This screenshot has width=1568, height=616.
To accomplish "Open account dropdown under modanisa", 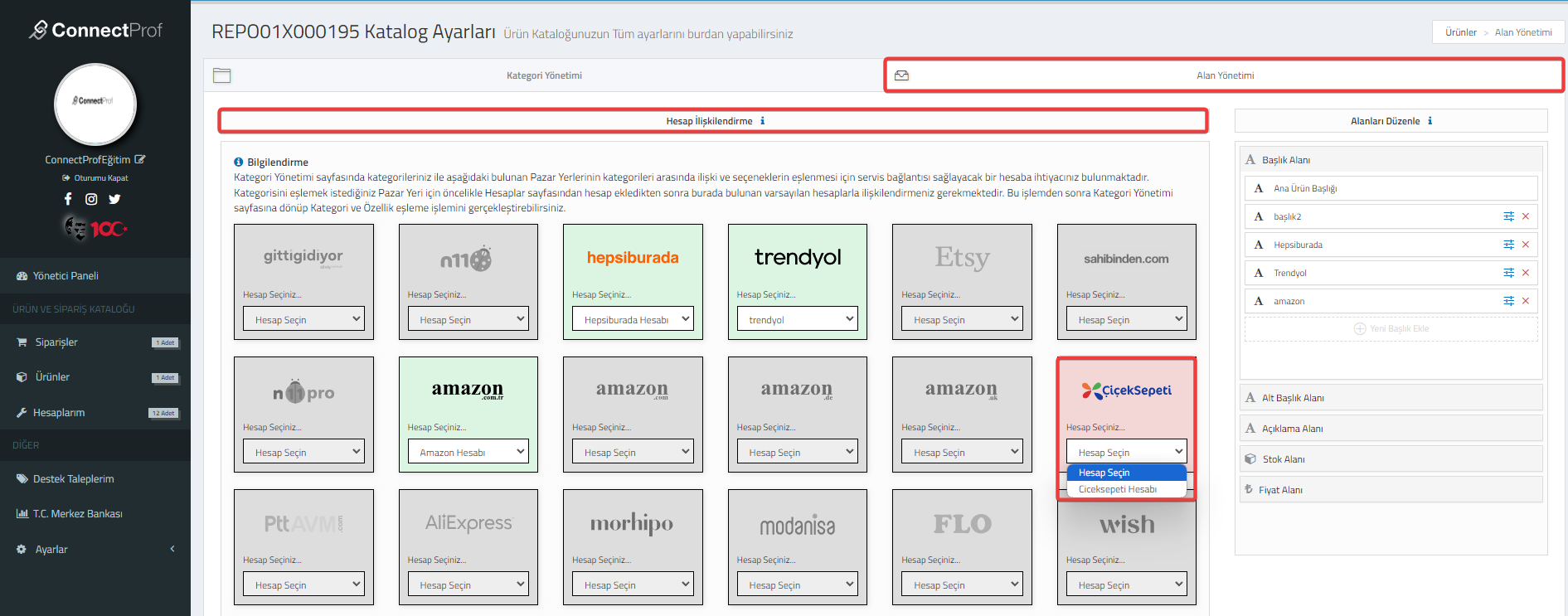I will click(798, 584).
